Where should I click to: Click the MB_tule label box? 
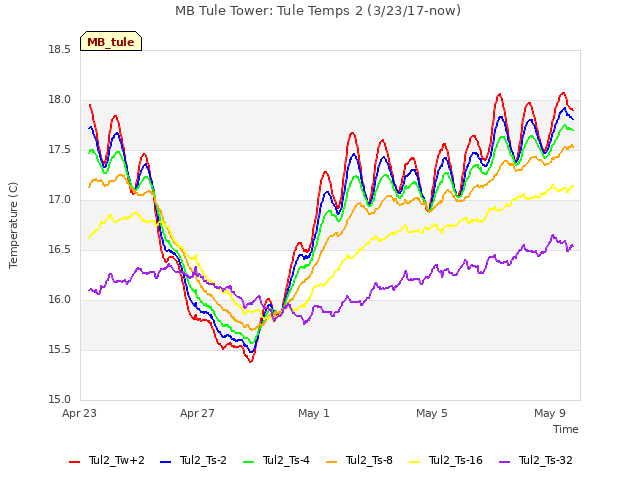[111, 41]
